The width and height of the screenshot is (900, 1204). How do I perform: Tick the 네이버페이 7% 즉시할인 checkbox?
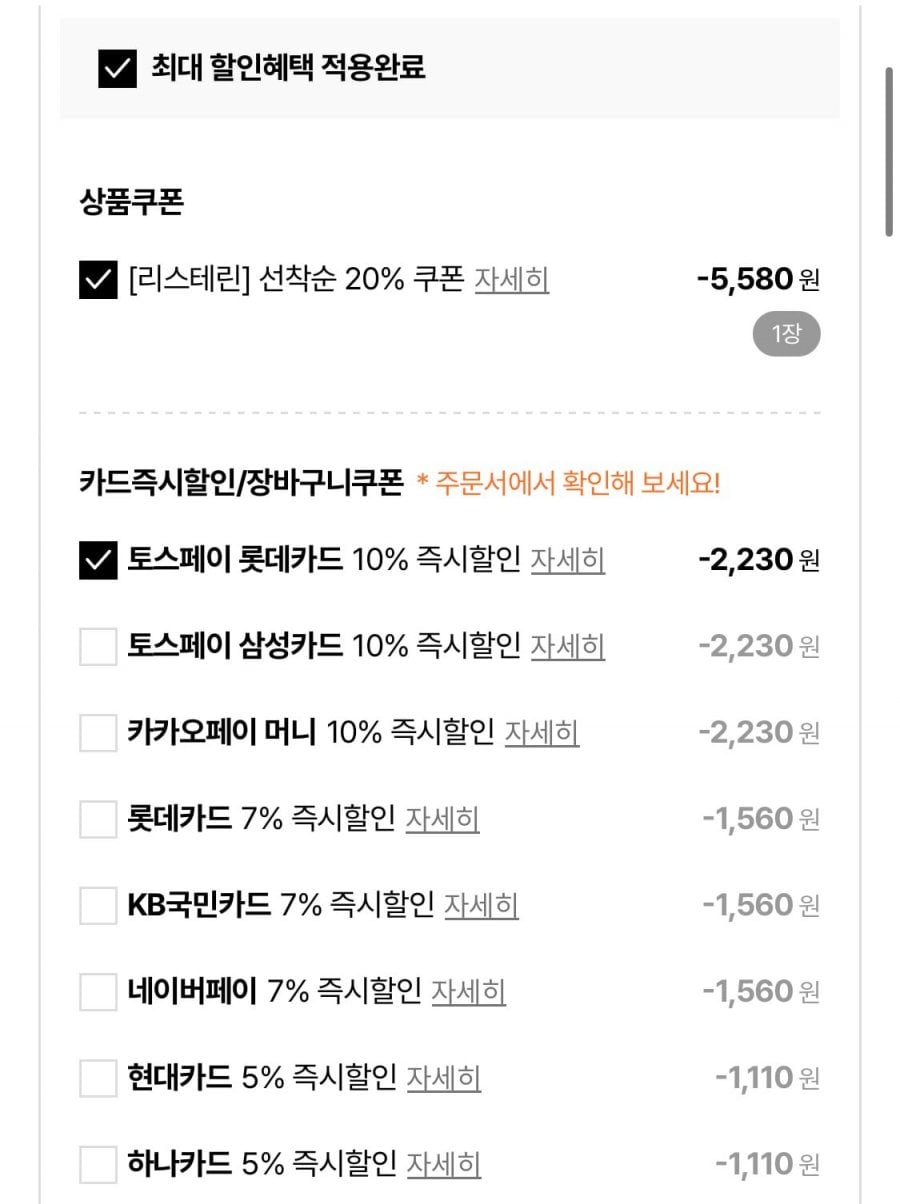point(98,992)
